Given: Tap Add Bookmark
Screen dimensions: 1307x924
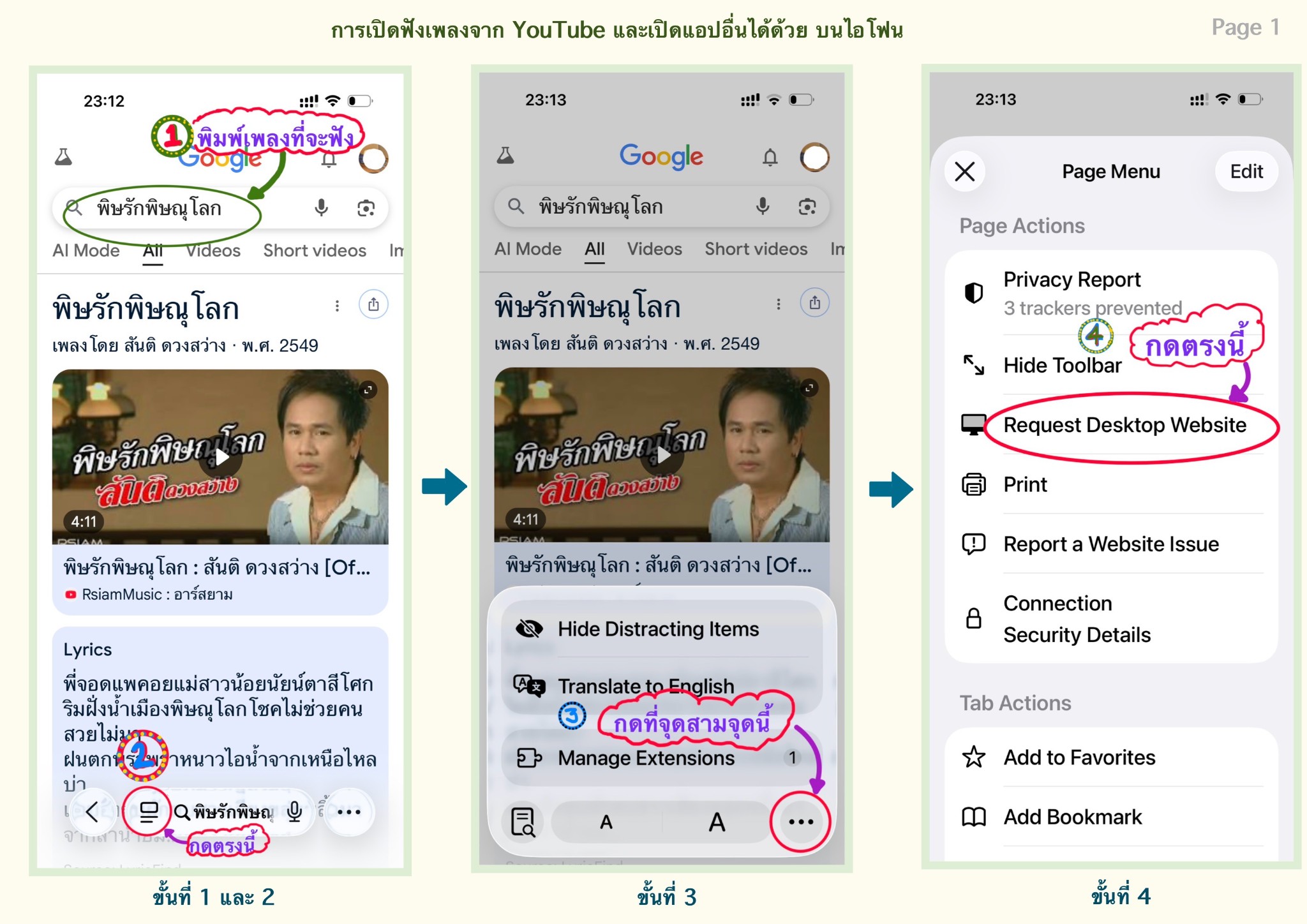Looking at the screenshot, I should coord(1112,817).
